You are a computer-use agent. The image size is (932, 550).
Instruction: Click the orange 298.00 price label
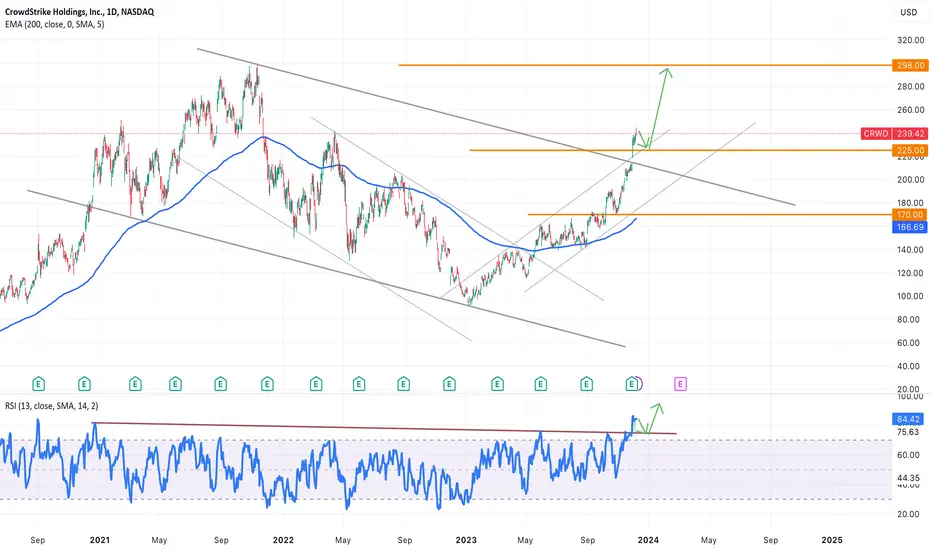click(909, 65)
